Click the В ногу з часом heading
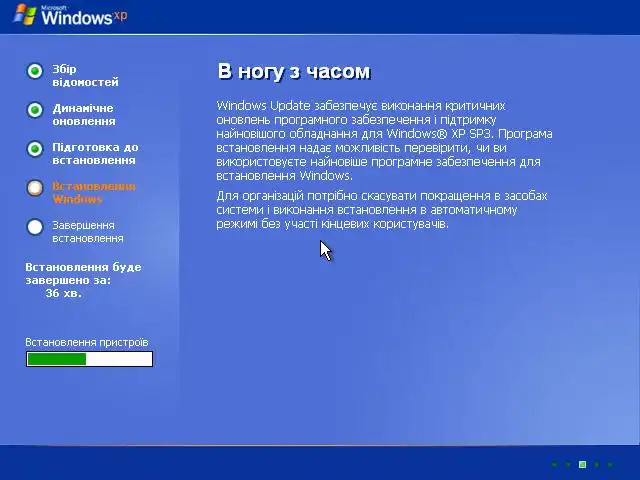 (x=294, y=71)
